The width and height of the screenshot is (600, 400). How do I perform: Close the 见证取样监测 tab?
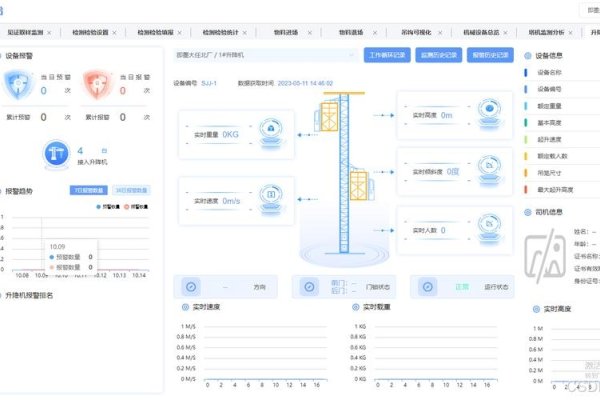pos(49,33)
